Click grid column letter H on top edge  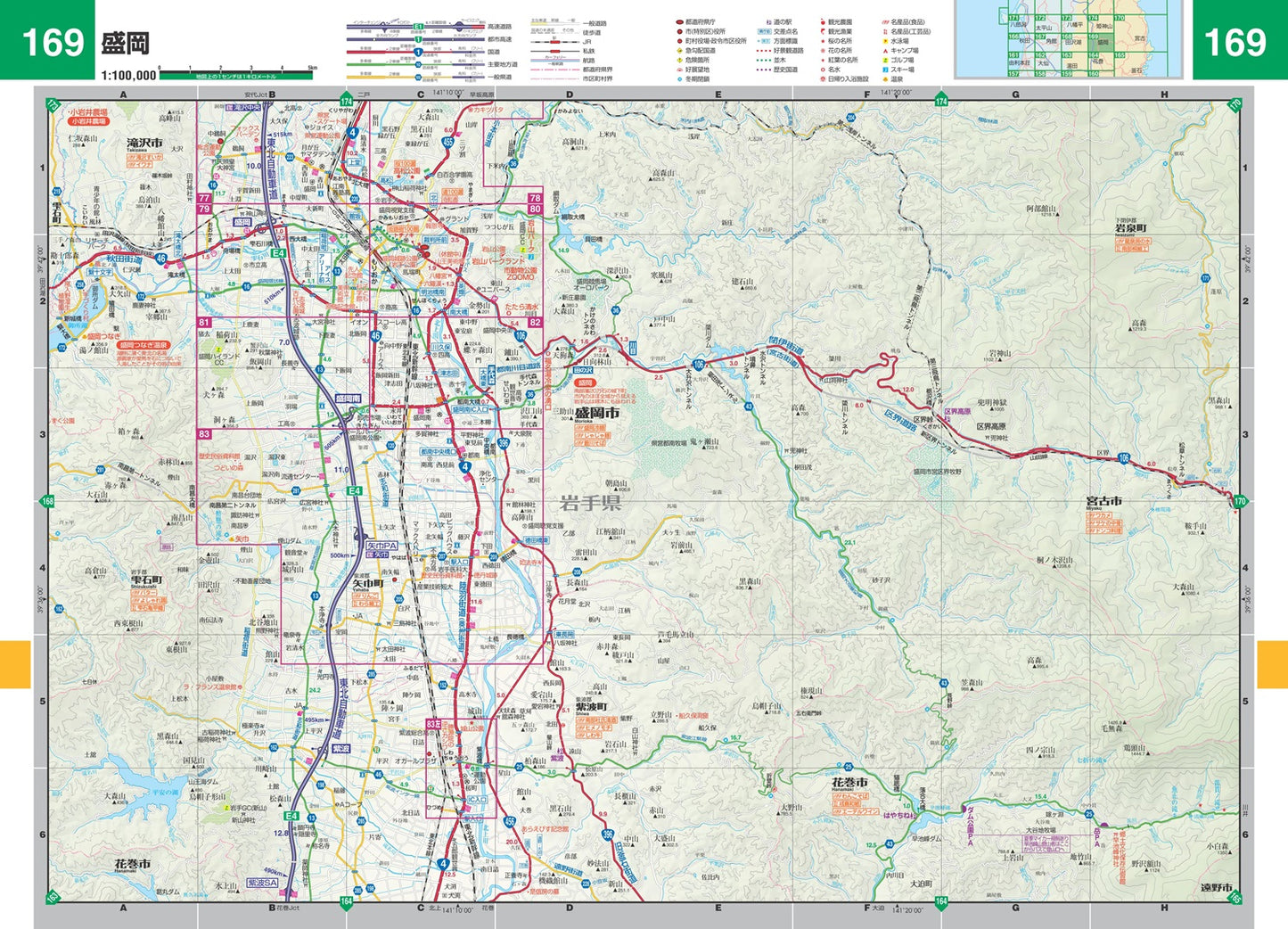tap(1165, 94)
